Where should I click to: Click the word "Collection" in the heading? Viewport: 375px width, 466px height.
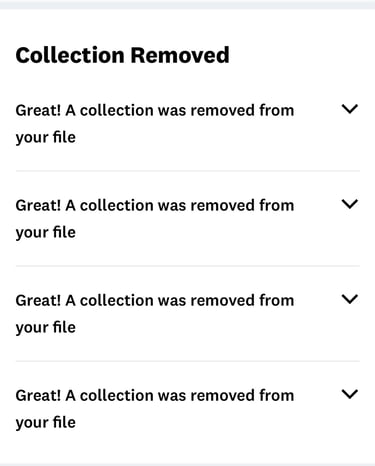[70, 55]
